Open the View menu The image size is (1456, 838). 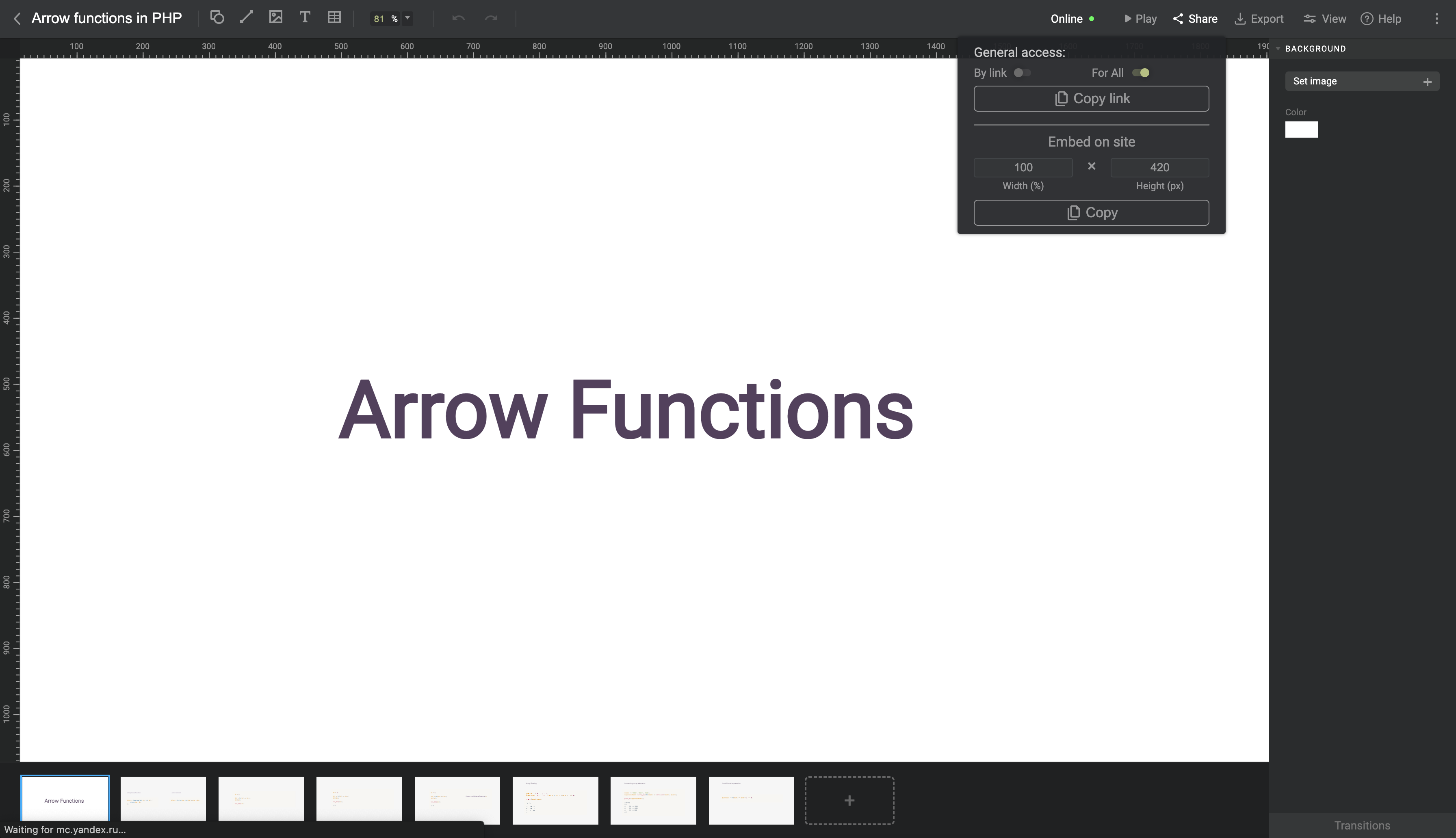1325,19
